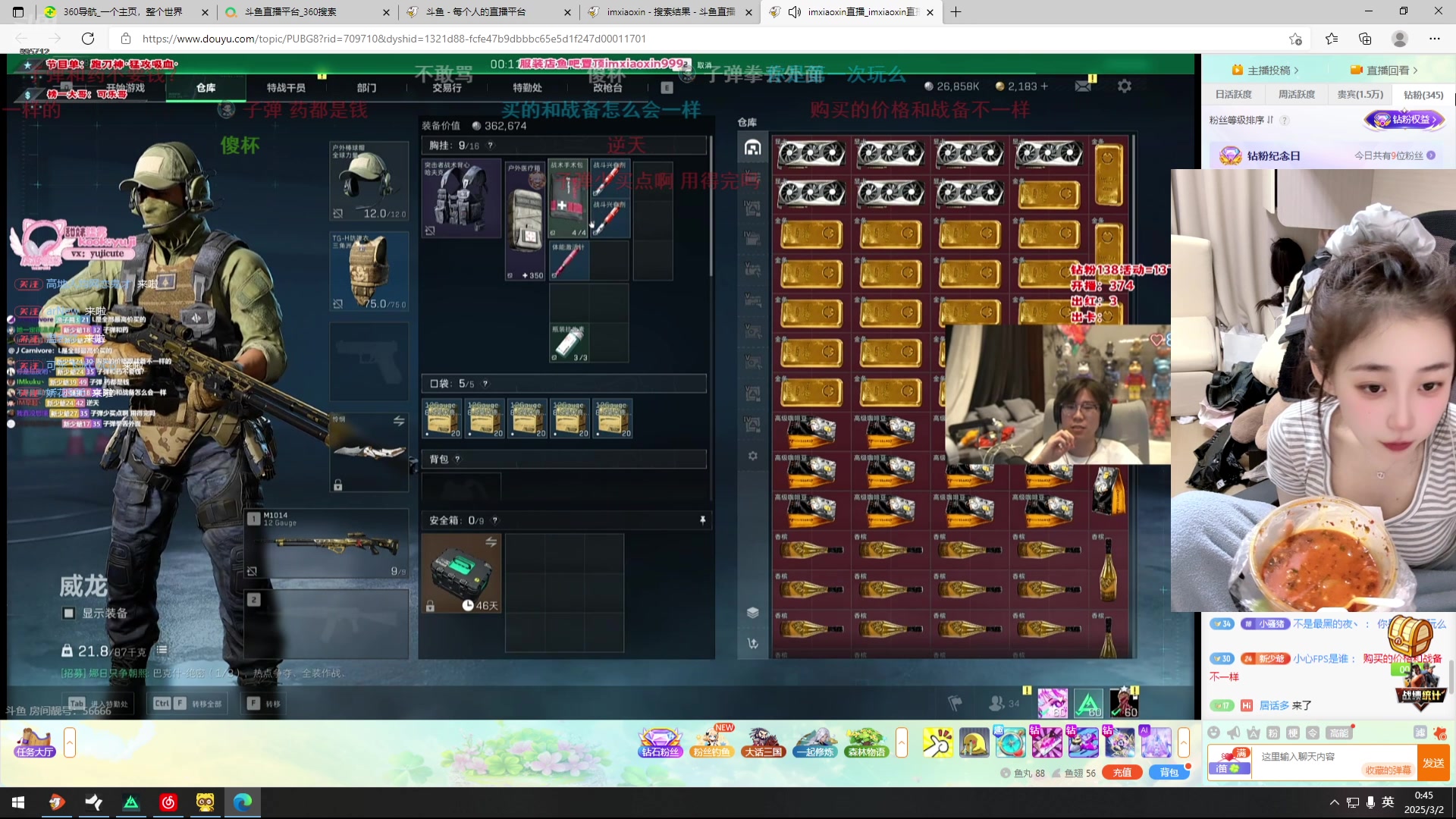Image resolution: width=1456 pixels, height=819 pixels.
Task: Open the 粉丝钓鱼 activity icon
Action: 711,742
